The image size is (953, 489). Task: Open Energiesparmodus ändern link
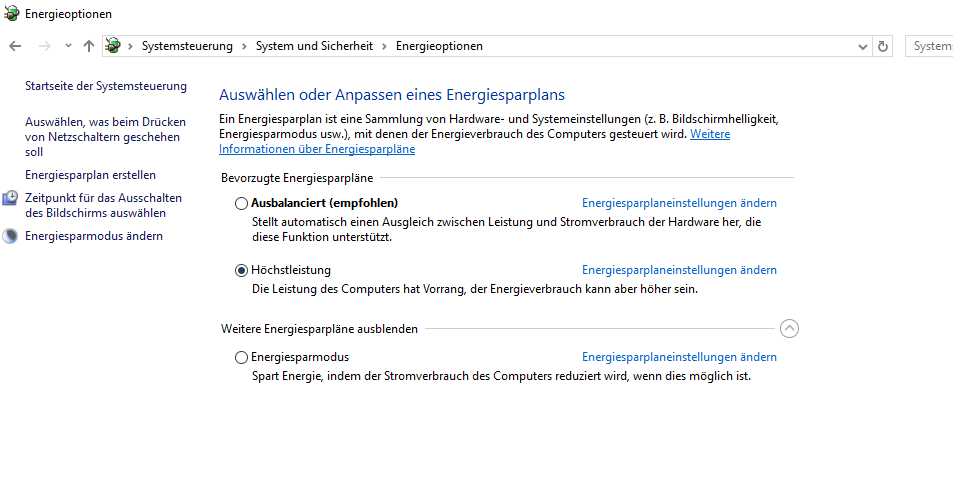tap(94, 236)
